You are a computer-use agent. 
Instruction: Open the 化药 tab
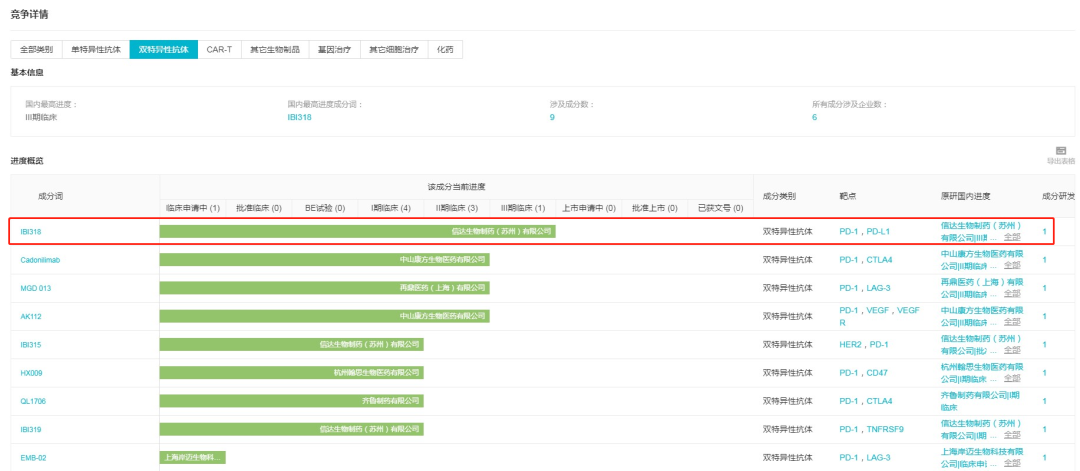pyautogui.click(x=445, y=50)
